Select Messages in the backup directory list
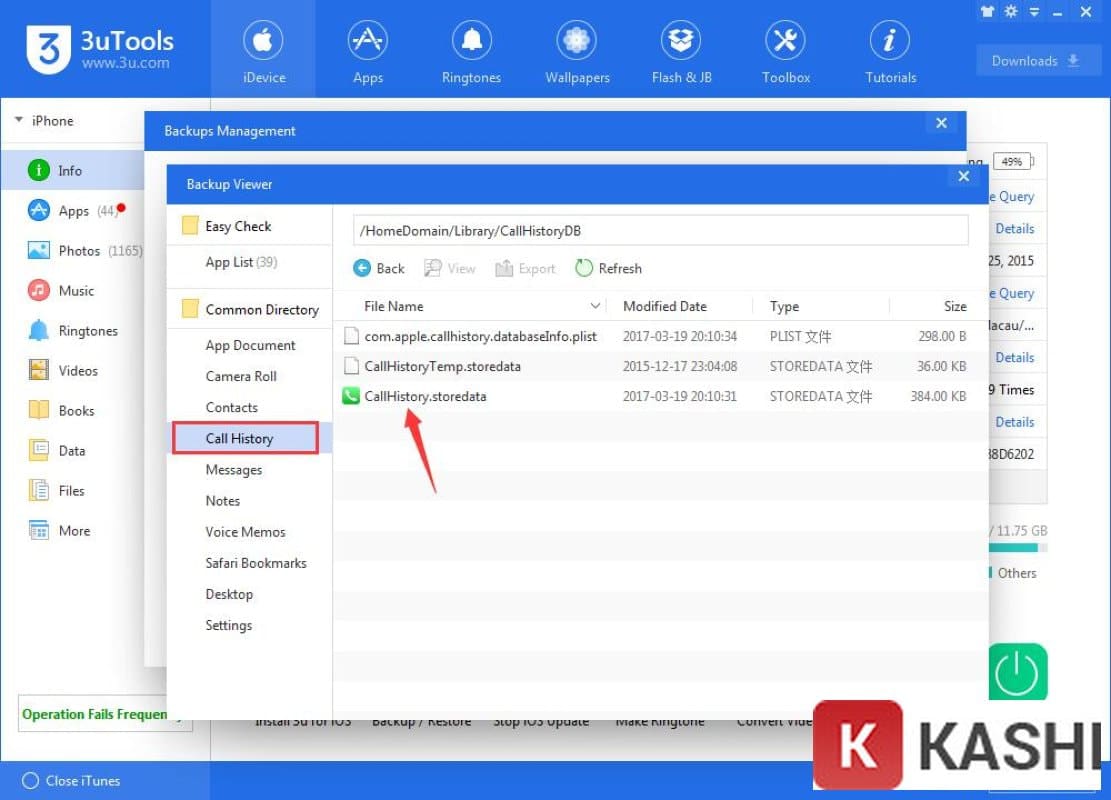 click(x=234, y=470)
